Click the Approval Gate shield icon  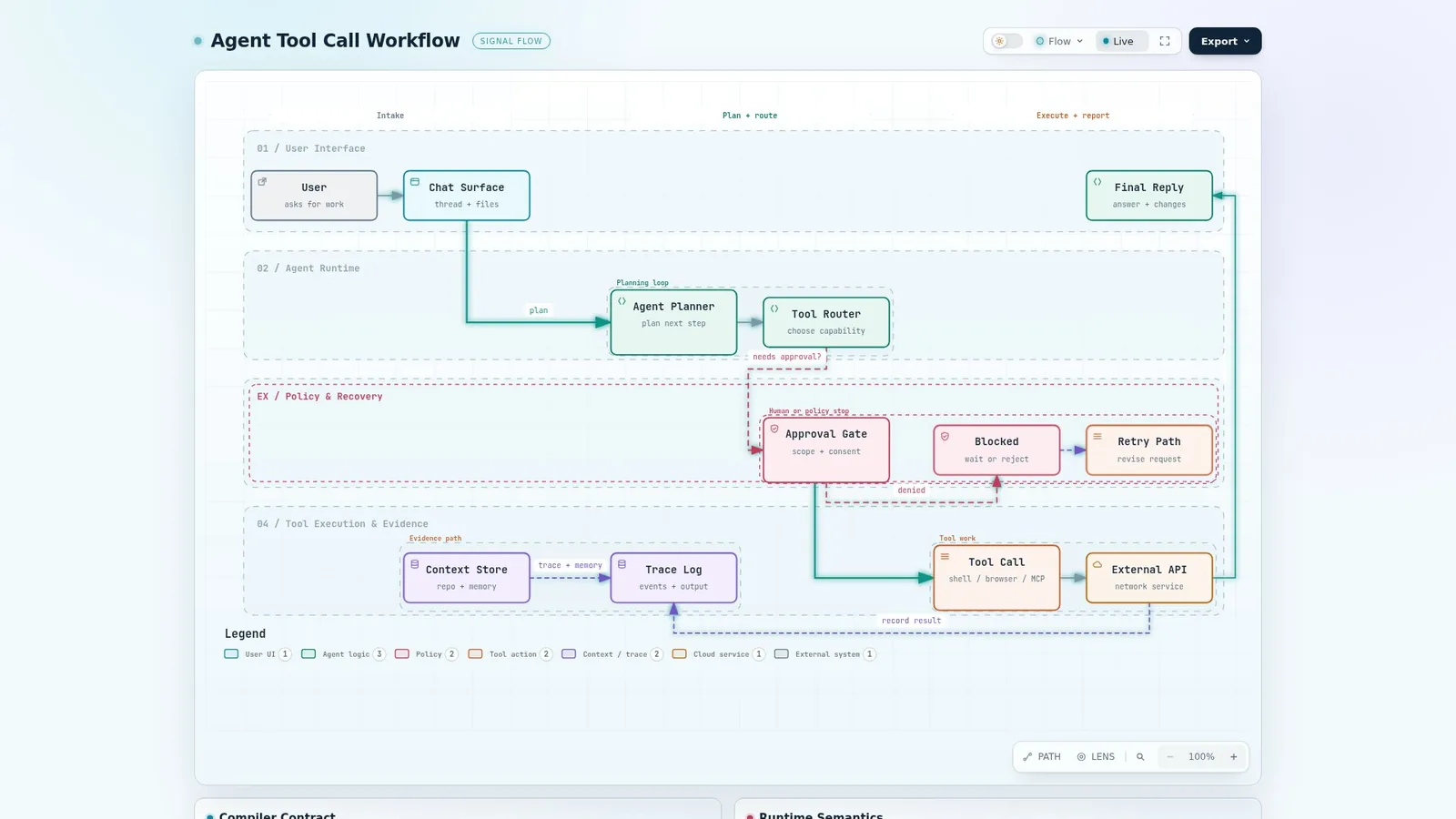(x=774, y=429)
